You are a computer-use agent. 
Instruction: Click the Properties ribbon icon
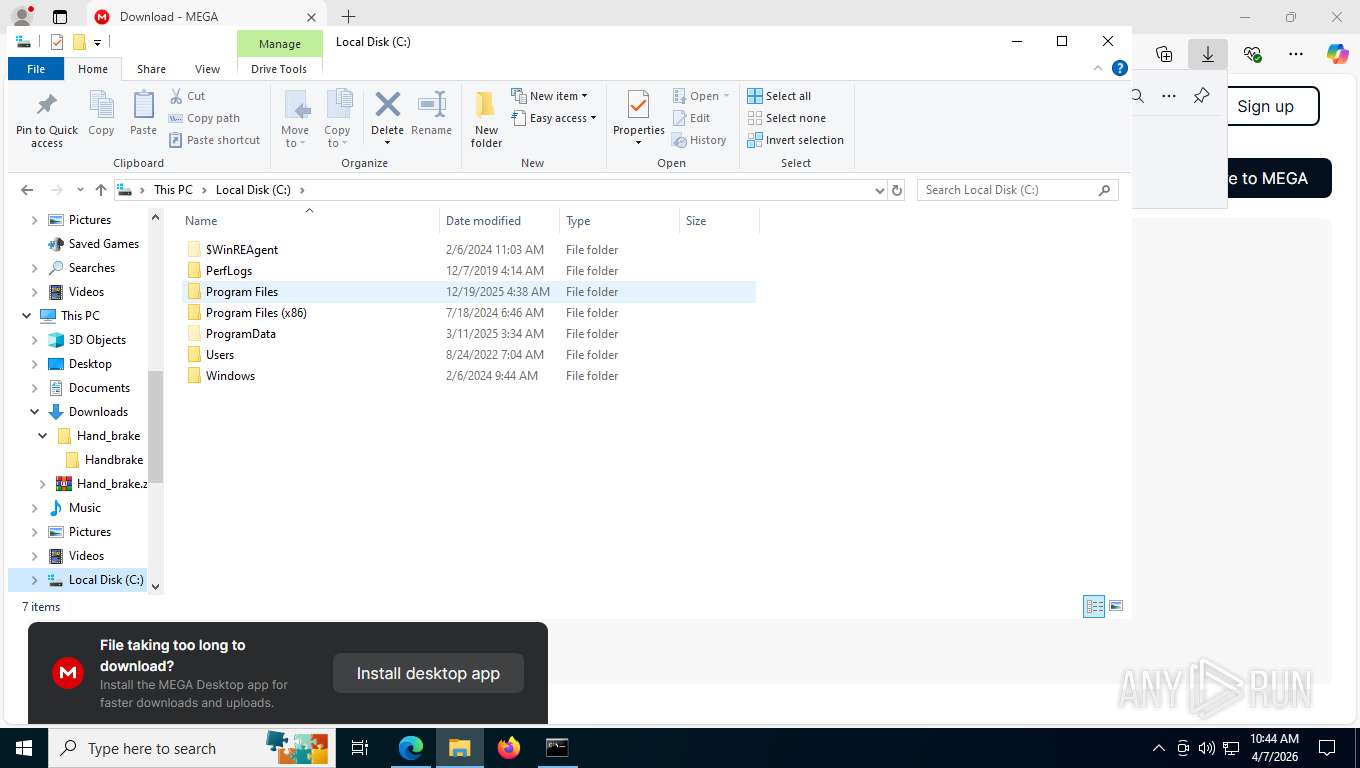point(639,116)
